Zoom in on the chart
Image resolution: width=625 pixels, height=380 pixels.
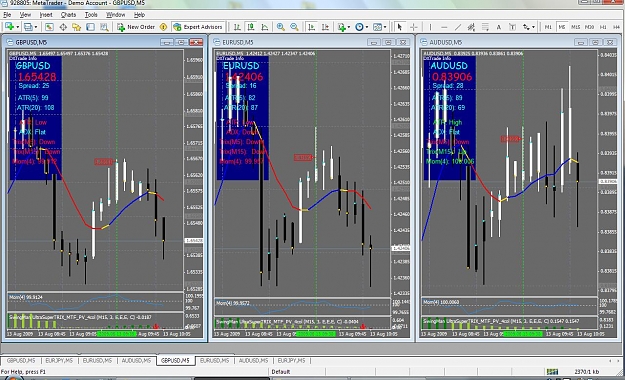(281, 27)
